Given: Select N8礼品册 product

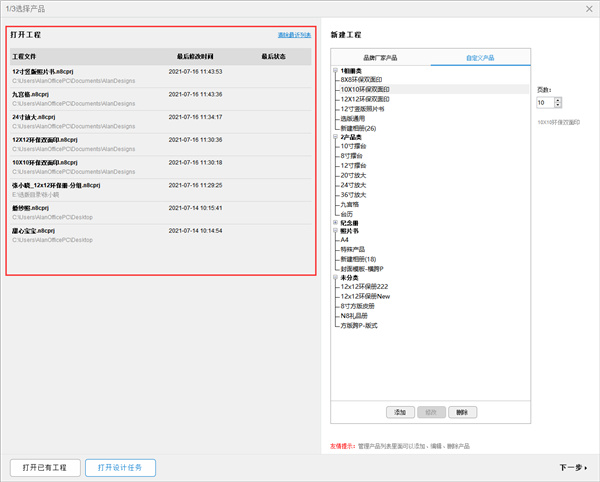Looking at the screenshot, I should 354,316.
